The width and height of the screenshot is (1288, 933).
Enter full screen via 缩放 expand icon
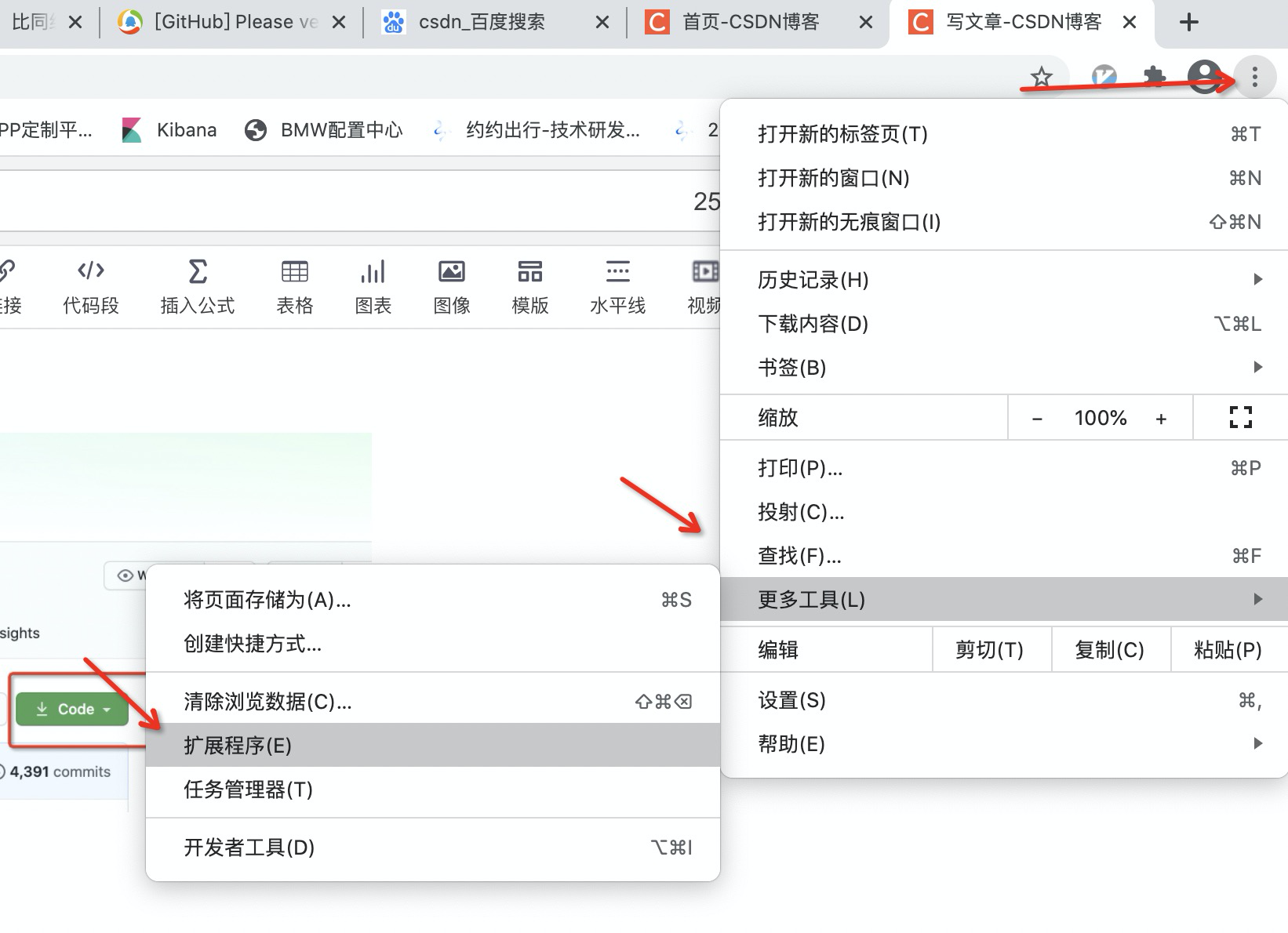[1239, 417]
